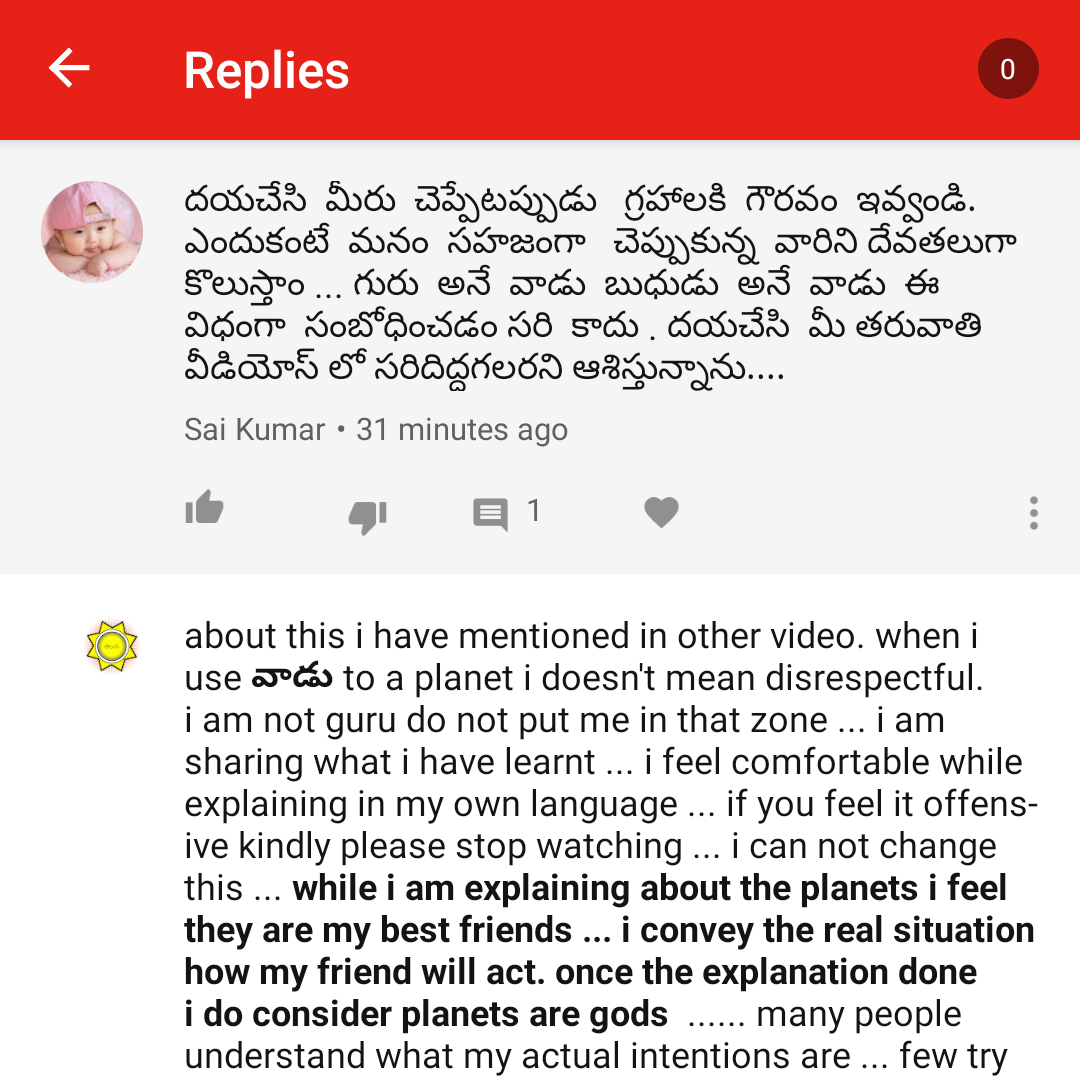Image resolution: width=1080 pixels, height=1080 pixels.
Task: Like Sai Kumar's comment with thumbs up
Action: tap(205, 508)
